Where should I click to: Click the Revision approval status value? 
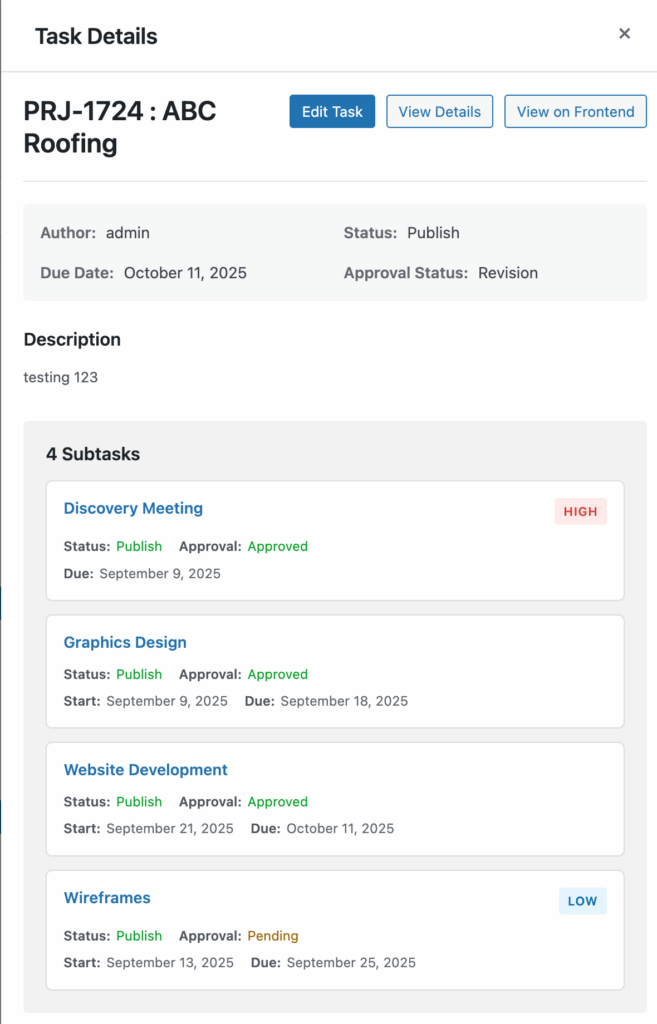click(x=508, y=273)
